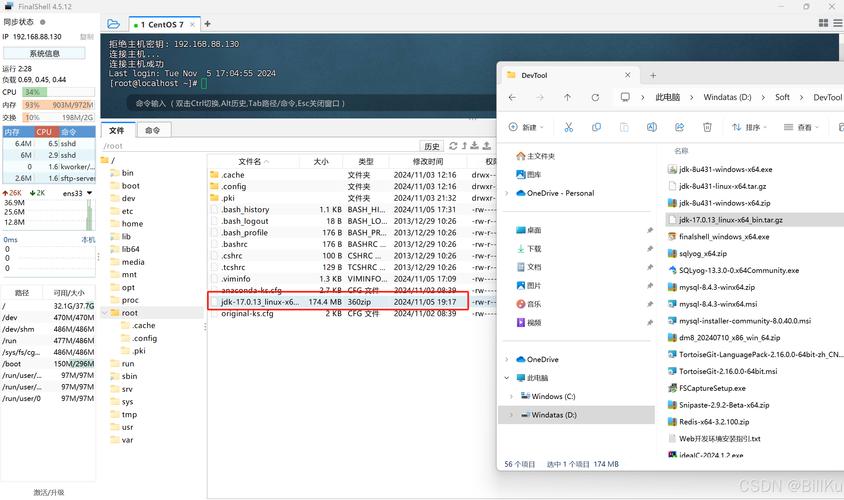Add a new session tab with plus
The height and width of the screenshot is (500, 844).
tap(208, 24)
